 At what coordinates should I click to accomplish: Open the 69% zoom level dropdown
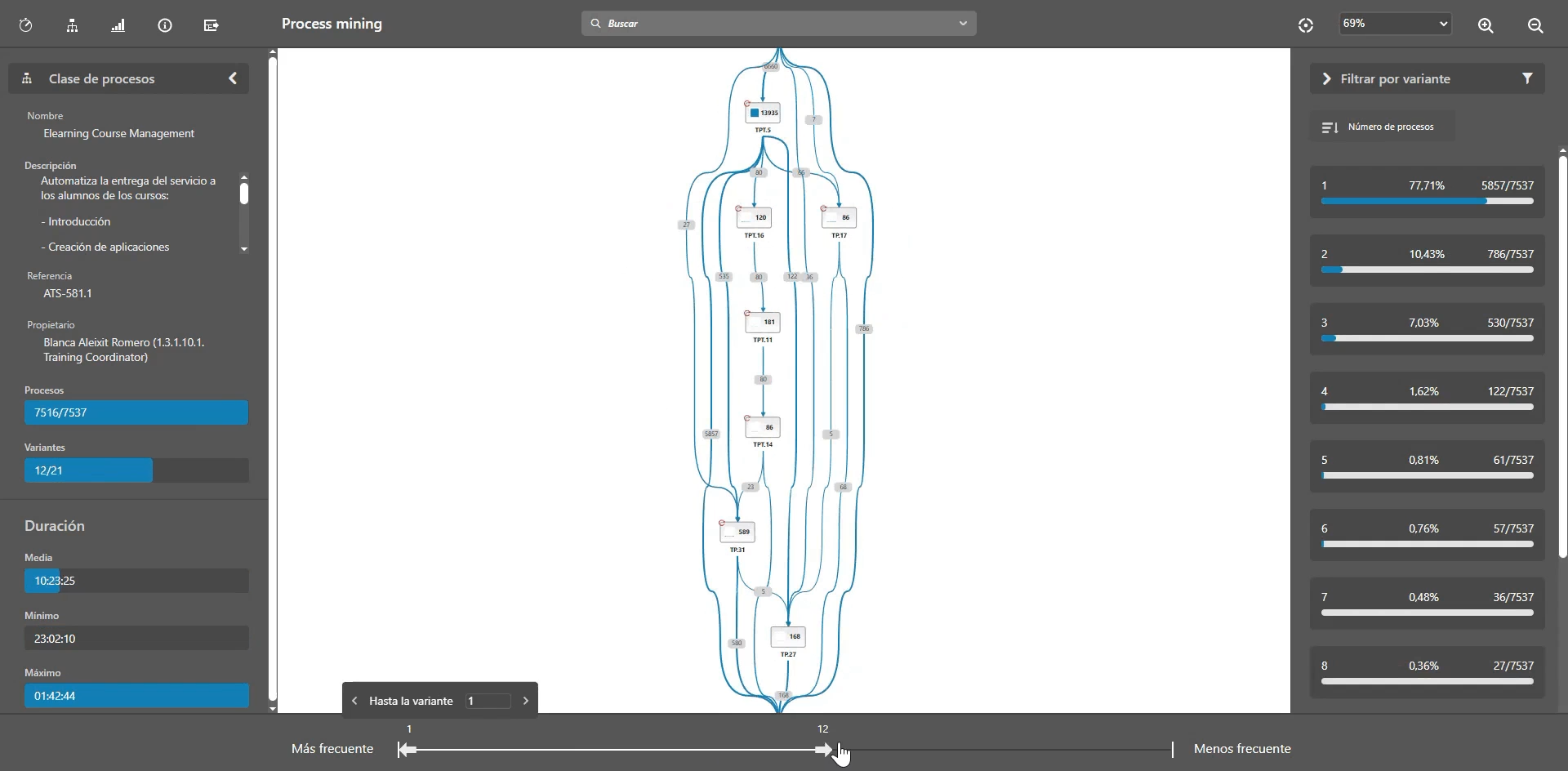pyautogui.click(x=1396, y=24)
